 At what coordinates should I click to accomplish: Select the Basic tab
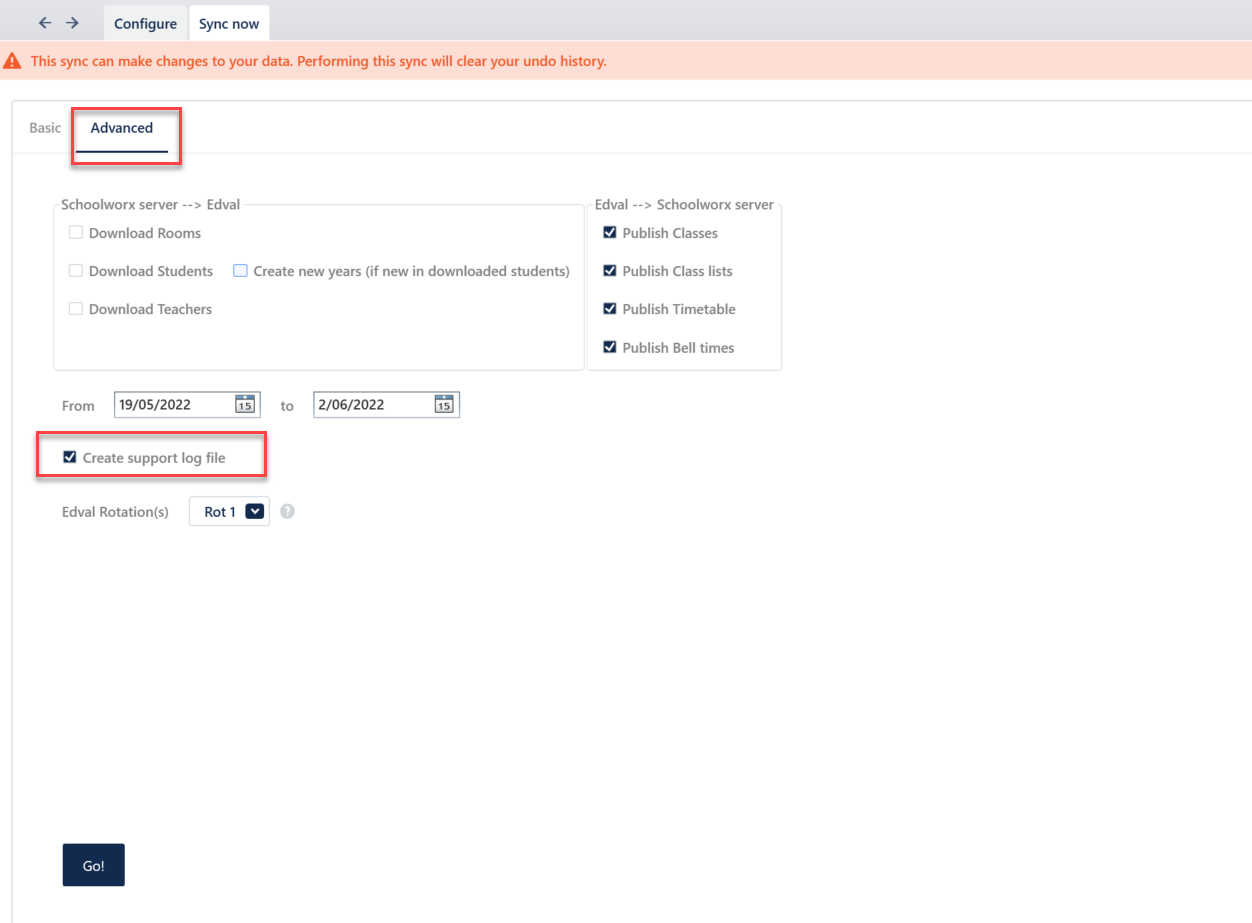coord(45,128)
